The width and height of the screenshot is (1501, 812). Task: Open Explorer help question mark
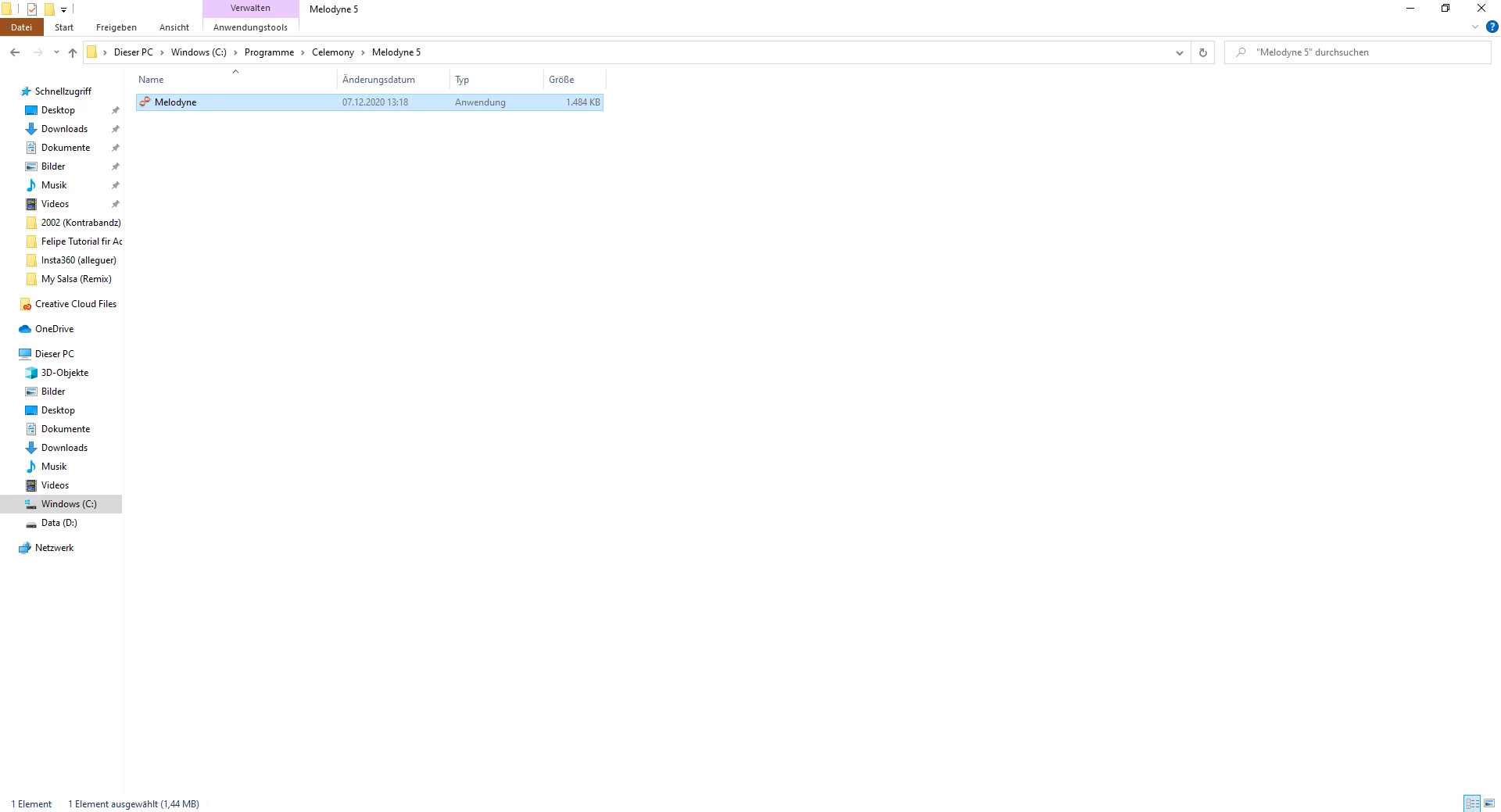[1492, 27]
